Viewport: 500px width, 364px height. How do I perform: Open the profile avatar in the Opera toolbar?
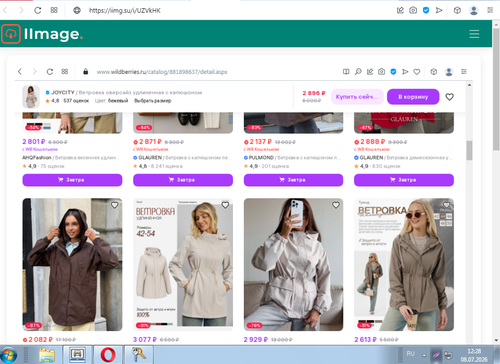(x=474, y=10)
